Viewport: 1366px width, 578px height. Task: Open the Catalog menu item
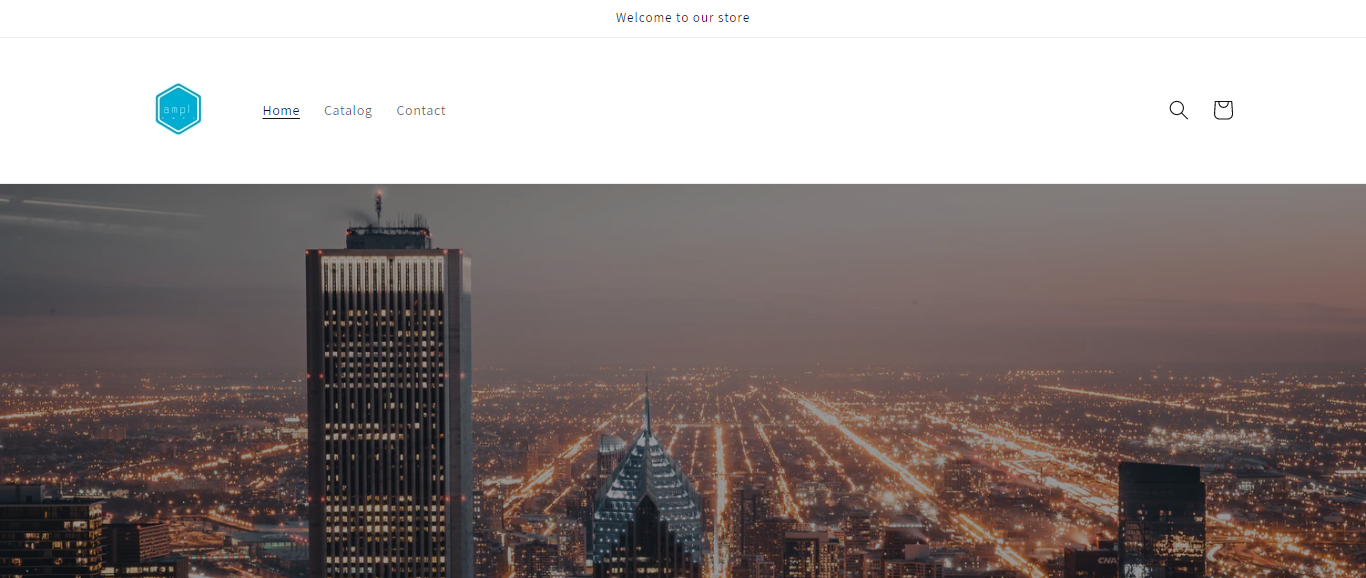coord(348,110)
